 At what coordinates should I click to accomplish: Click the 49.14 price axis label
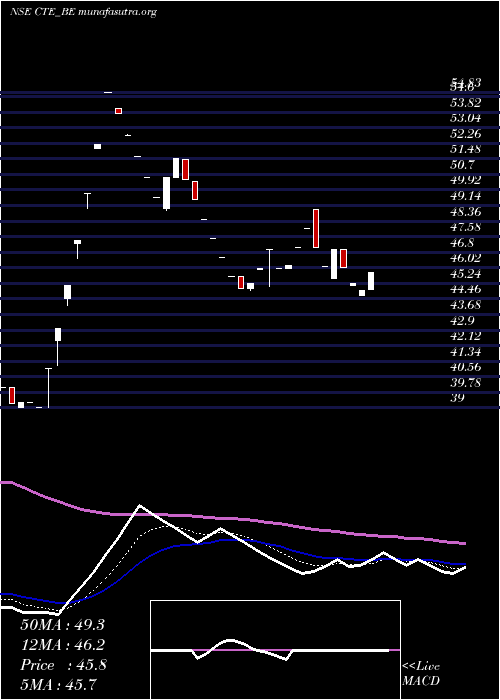pos(466,196)
